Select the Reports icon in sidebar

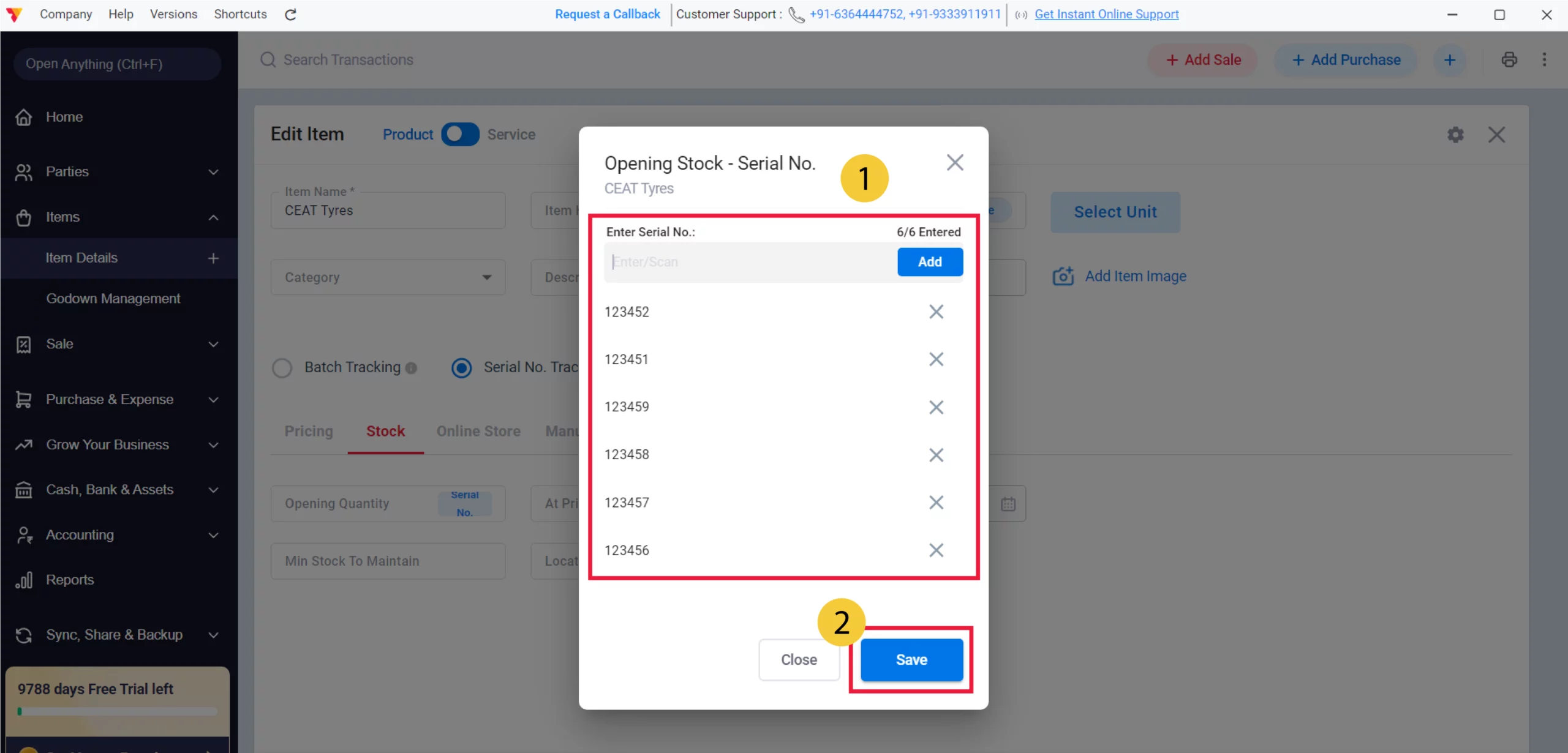point(23,579)
